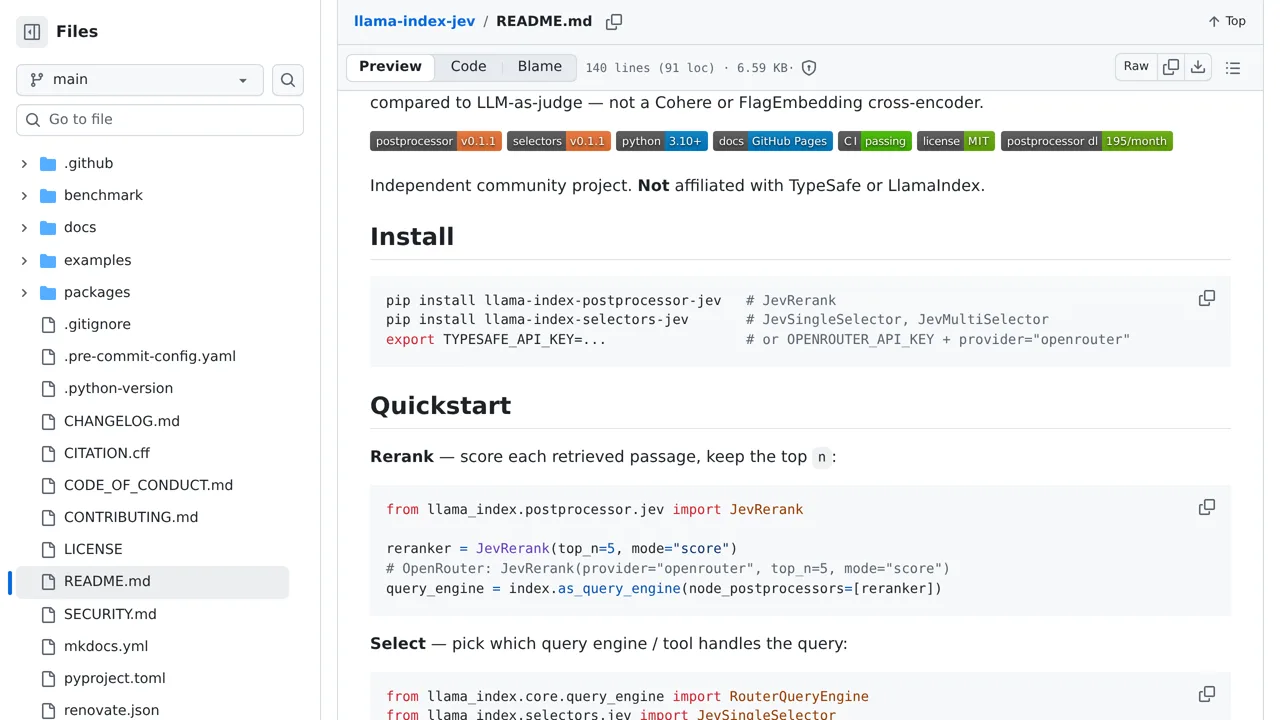Copy the RouterQueryEngine code block
1280x720 pixels.
click(x=1207, y=694)
